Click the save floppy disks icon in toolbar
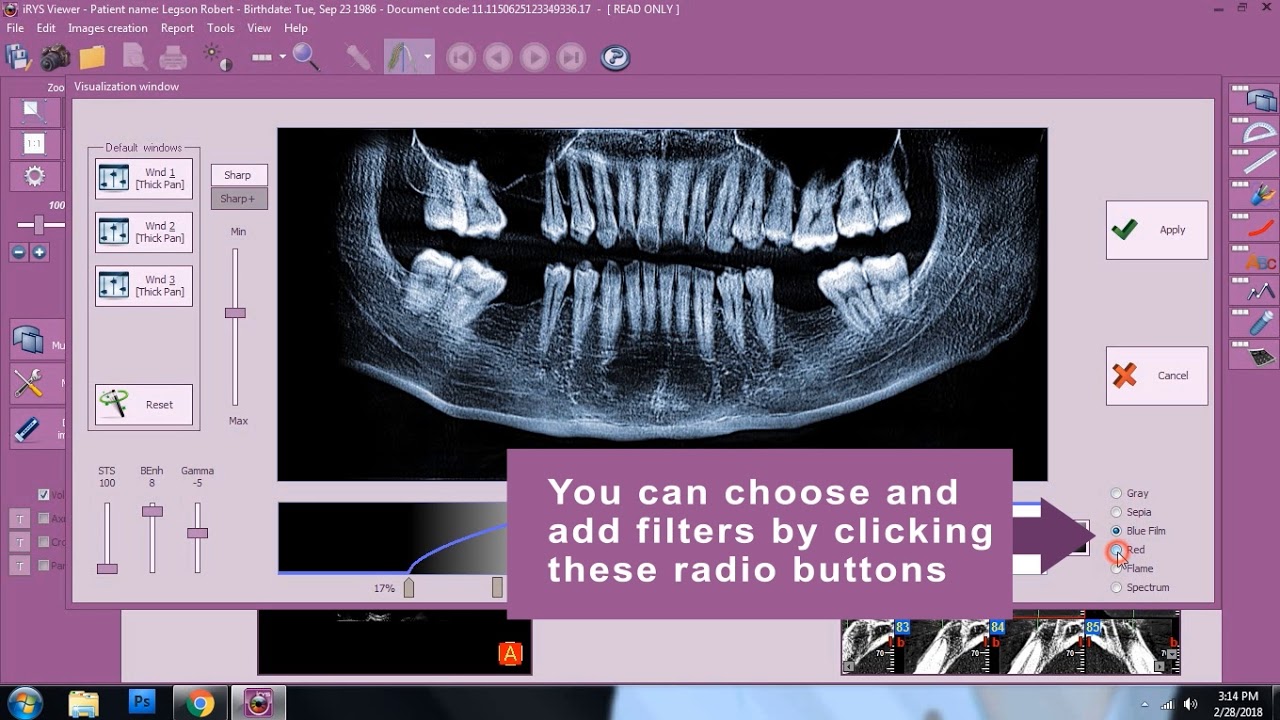 pos(18,57)
